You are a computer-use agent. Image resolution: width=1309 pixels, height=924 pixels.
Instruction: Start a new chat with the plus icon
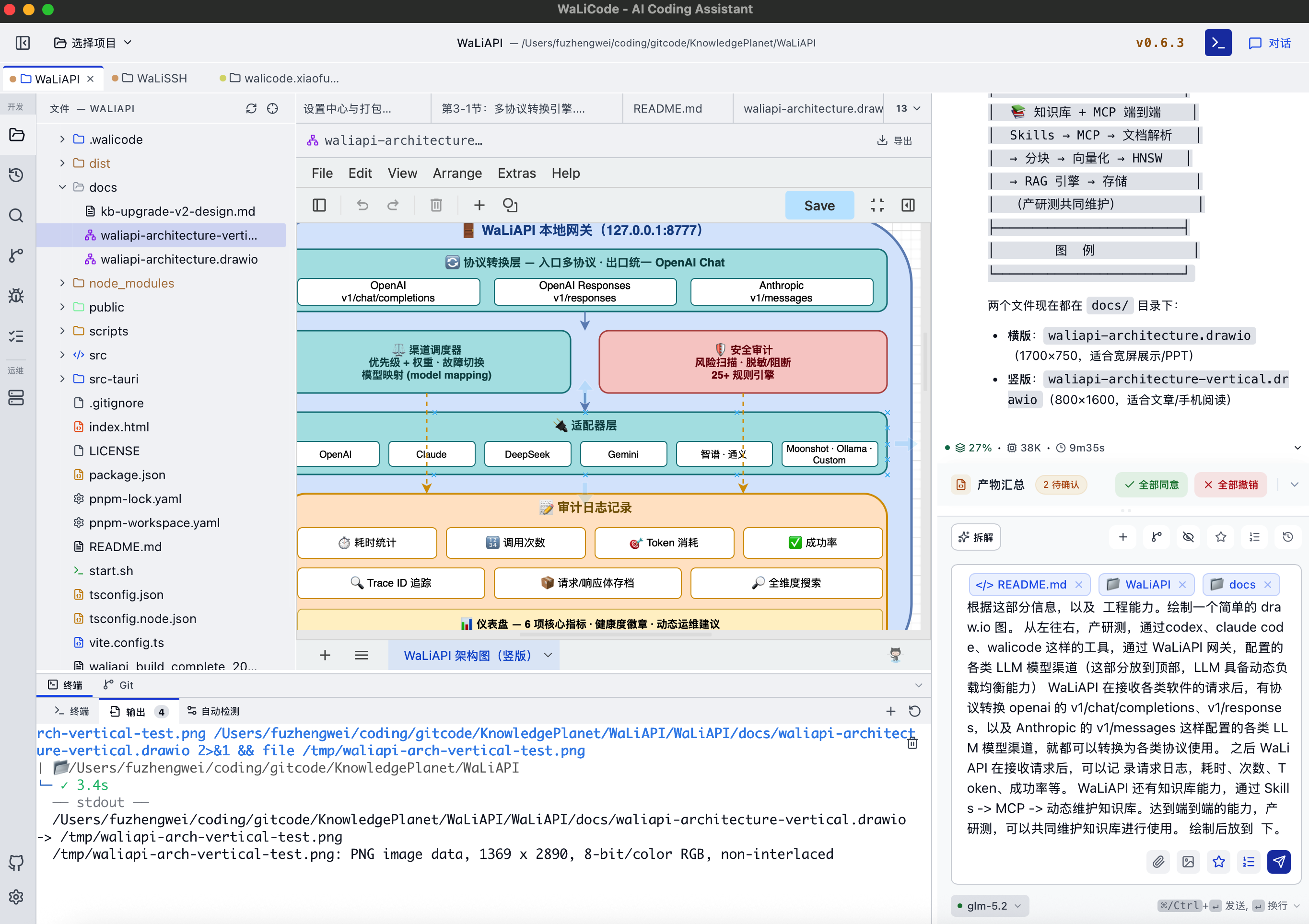coord(1123,537)
